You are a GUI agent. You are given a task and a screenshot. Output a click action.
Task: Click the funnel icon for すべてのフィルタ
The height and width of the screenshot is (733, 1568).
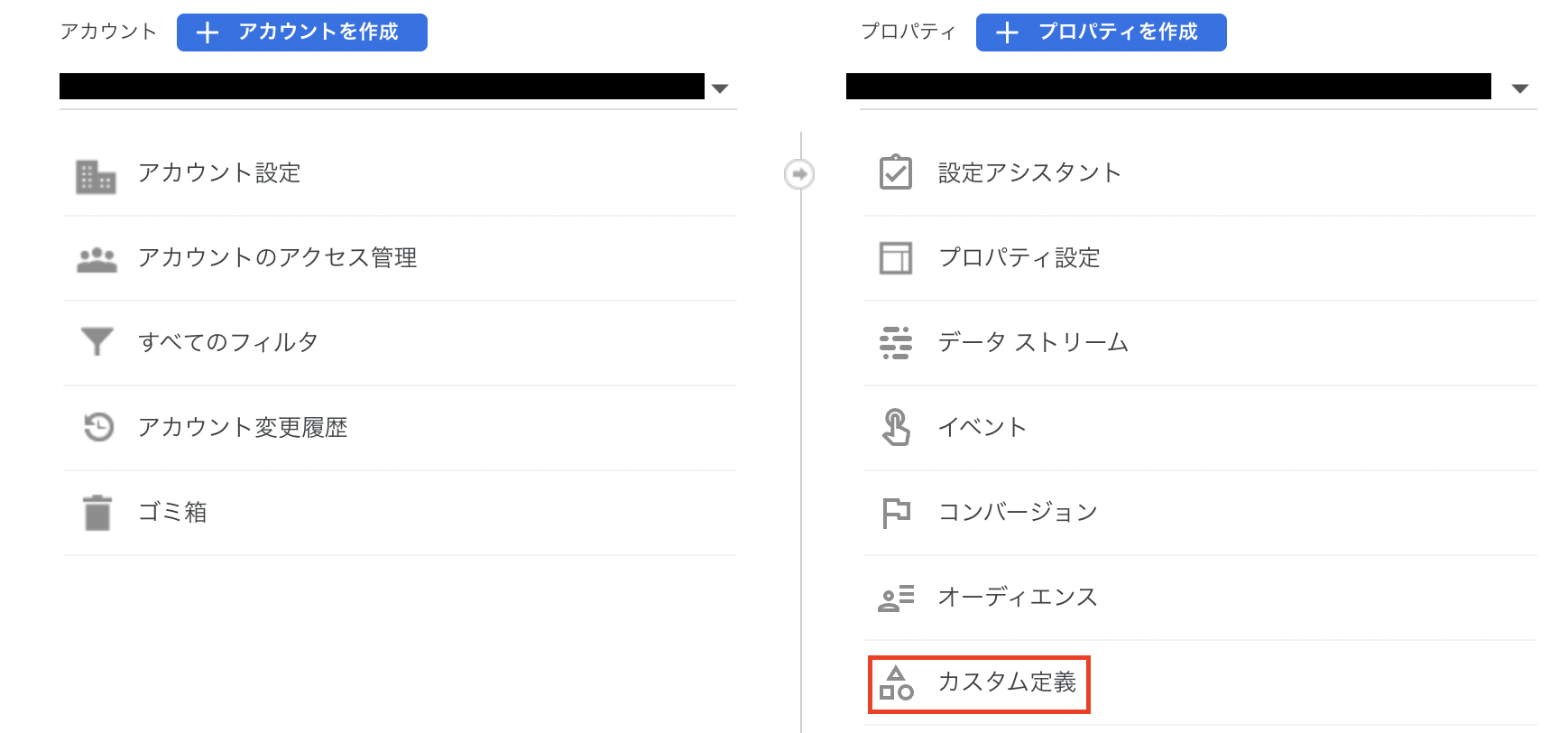coord(97,341)
